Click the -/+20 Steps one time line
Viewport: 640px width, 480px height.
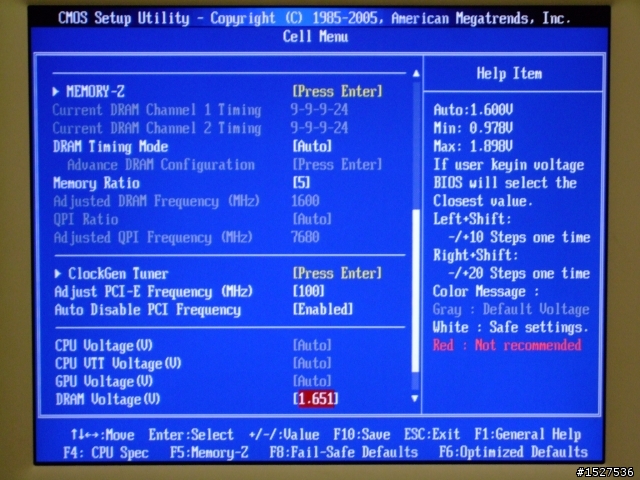pyautogui.click(x=519, y=273)
